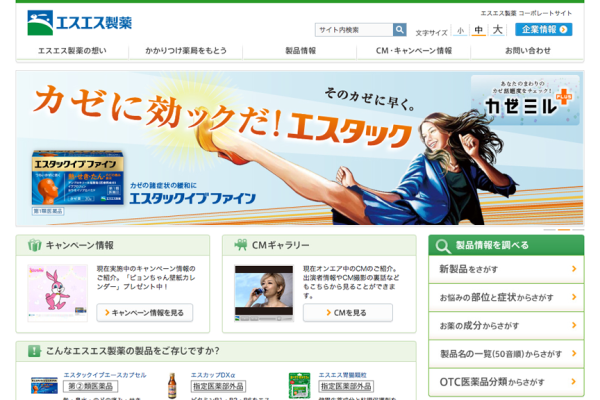This screenshot has height=400, width=600.
Task: Click the キャンペーン情報を見る button
Action: pos(145,313)
